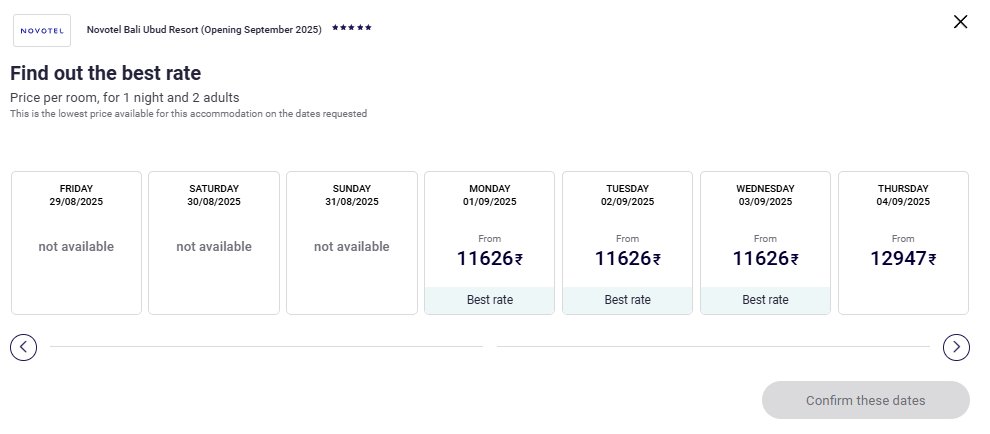Close the best rate dialog
Screen dimensions: 990x434
coord(960,22)
